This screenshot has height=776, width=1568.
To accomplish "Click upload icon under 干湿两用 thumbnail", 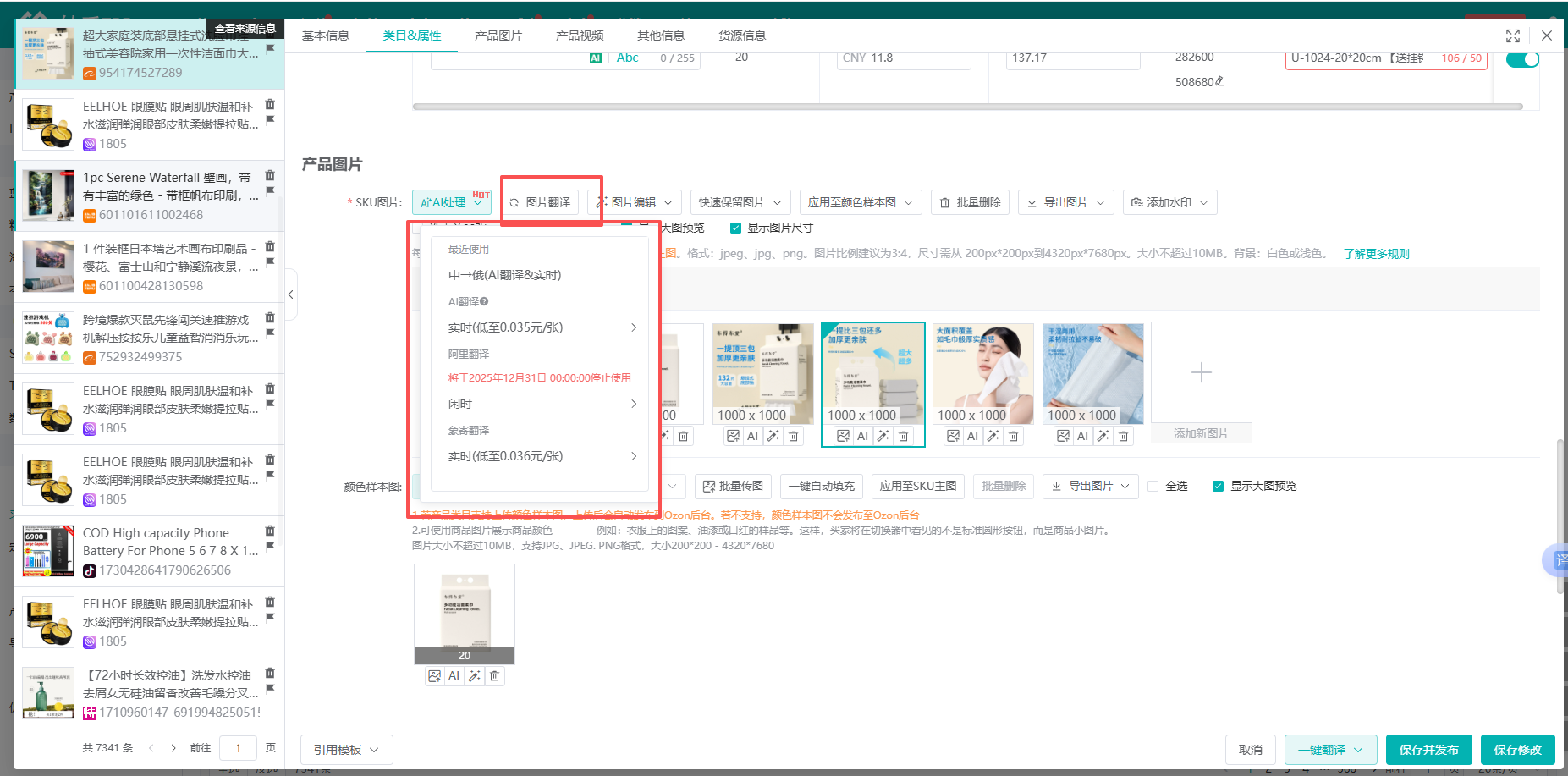I will (x=1063, y=436).
